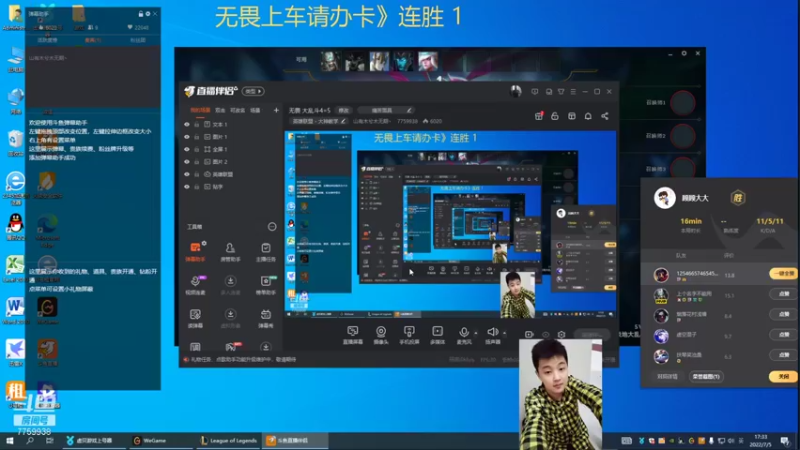Lock the 文本 1 source
This screenshot has width=800, height=450.
[197, 124]
